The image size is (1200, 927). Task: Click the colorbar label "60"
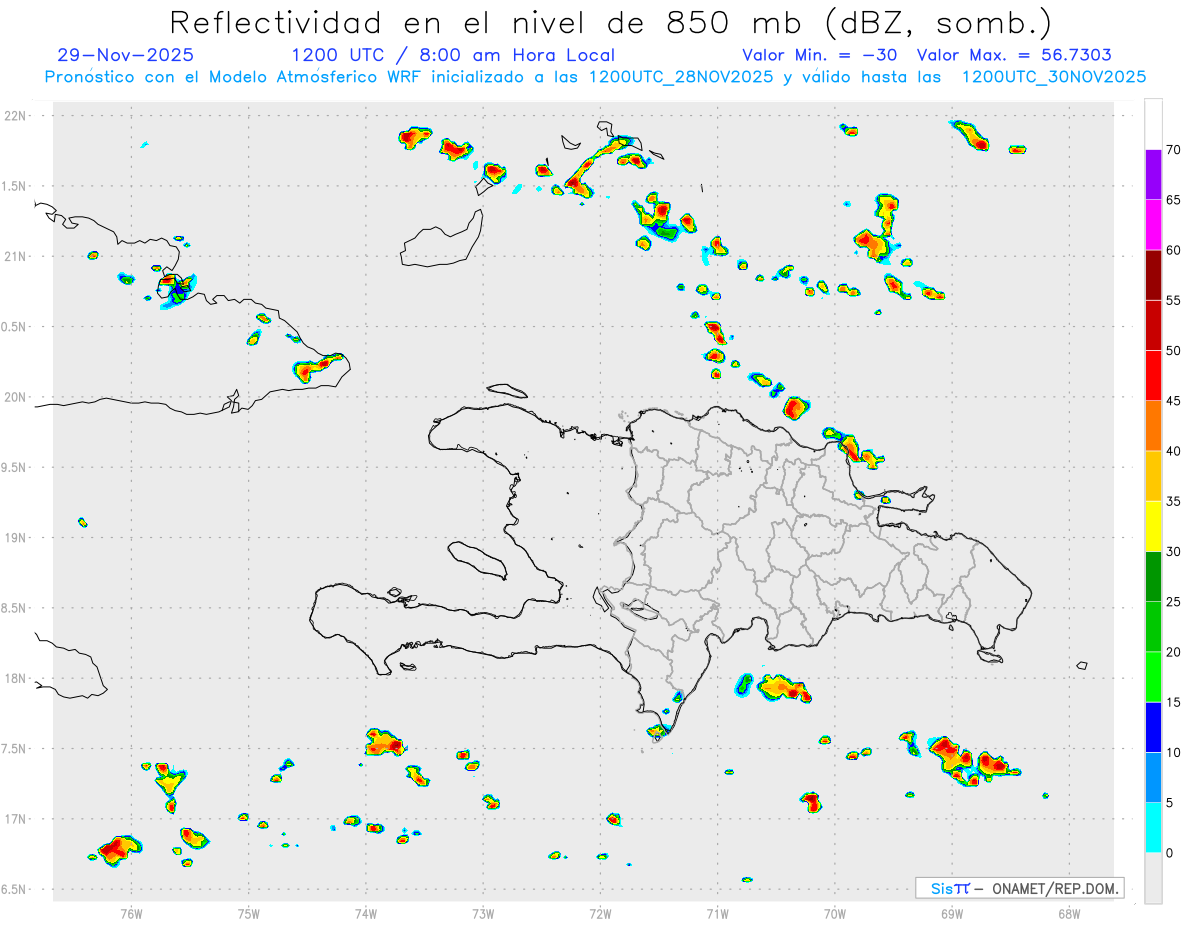click(1174, 250)
